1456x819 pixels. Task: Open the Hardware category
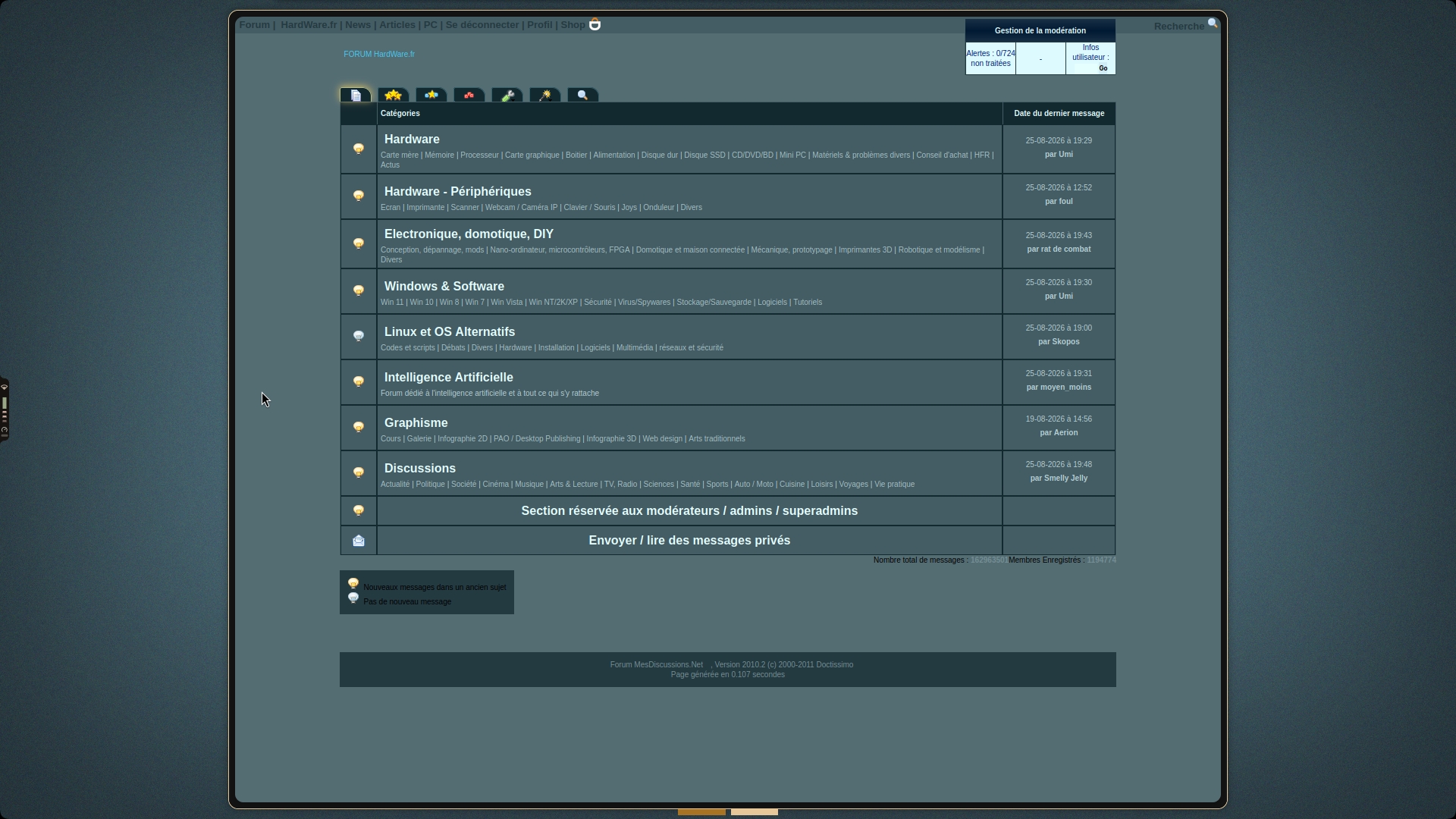tap(412, 140)
